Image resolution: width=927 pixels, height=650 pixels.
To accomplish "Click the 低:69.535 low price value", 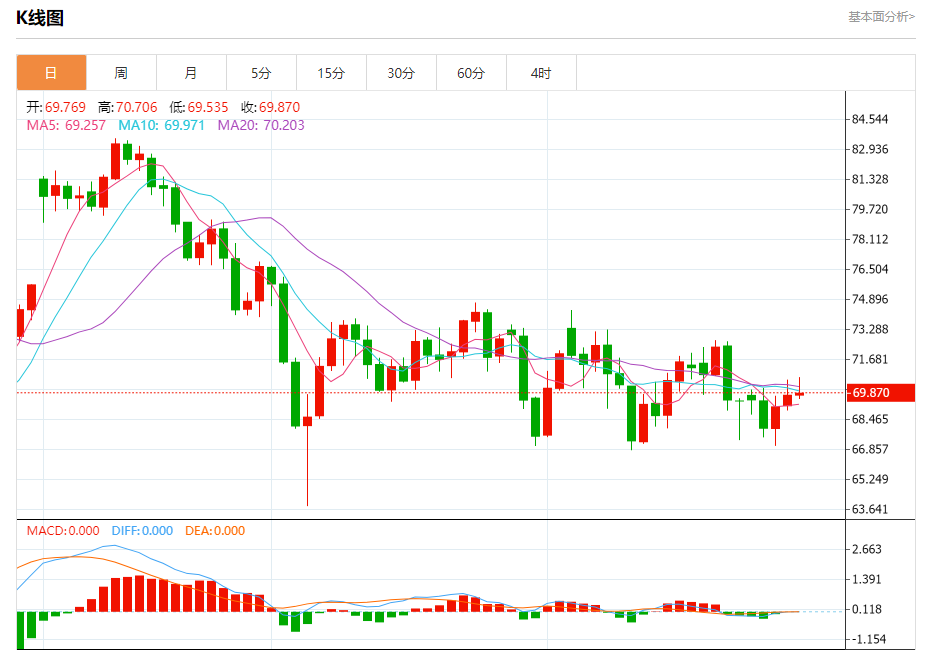I will [199, 107].
